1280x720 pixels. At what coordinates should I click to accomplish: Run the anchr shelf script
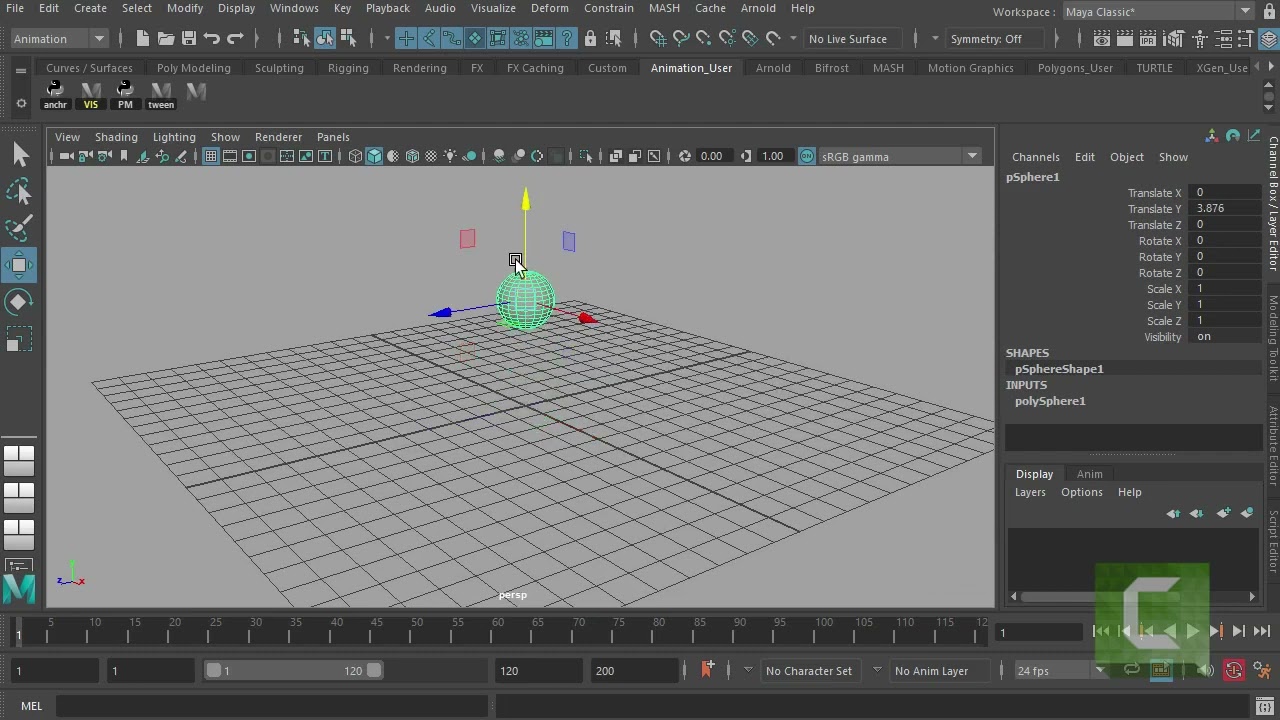click(55, 95)
